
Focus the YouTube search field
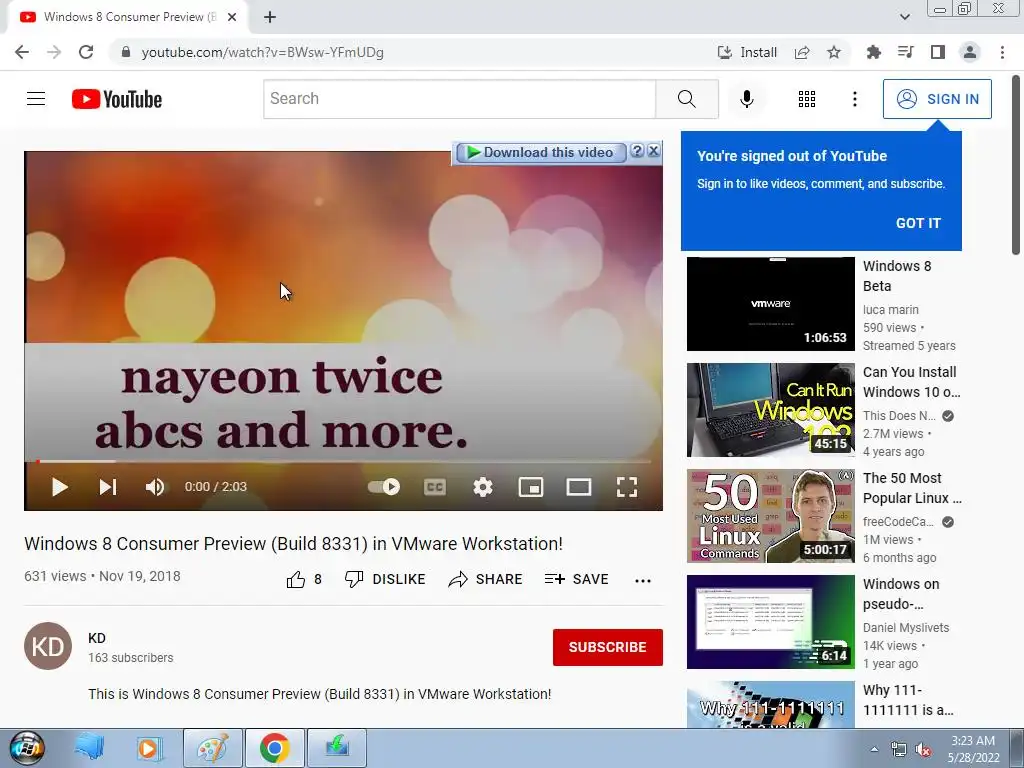(459, 99)
